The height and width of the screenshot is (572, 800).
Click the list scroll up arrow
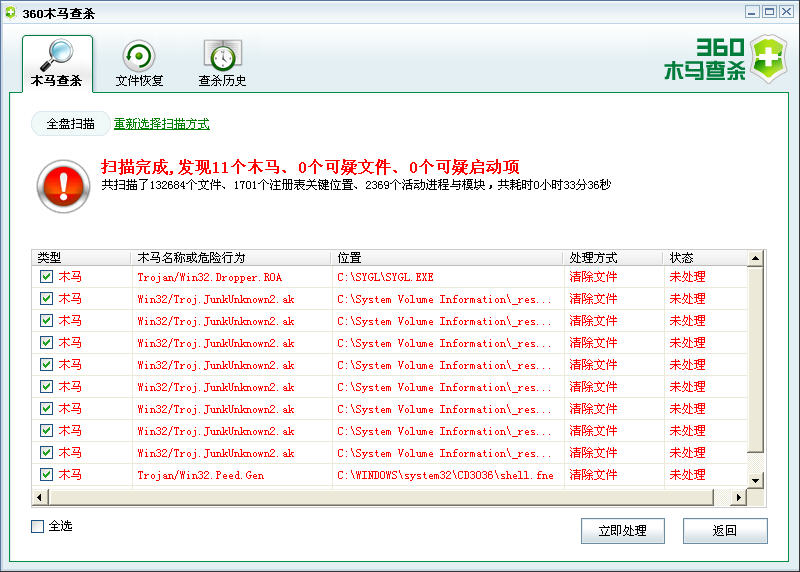click(x=756, y=258)
